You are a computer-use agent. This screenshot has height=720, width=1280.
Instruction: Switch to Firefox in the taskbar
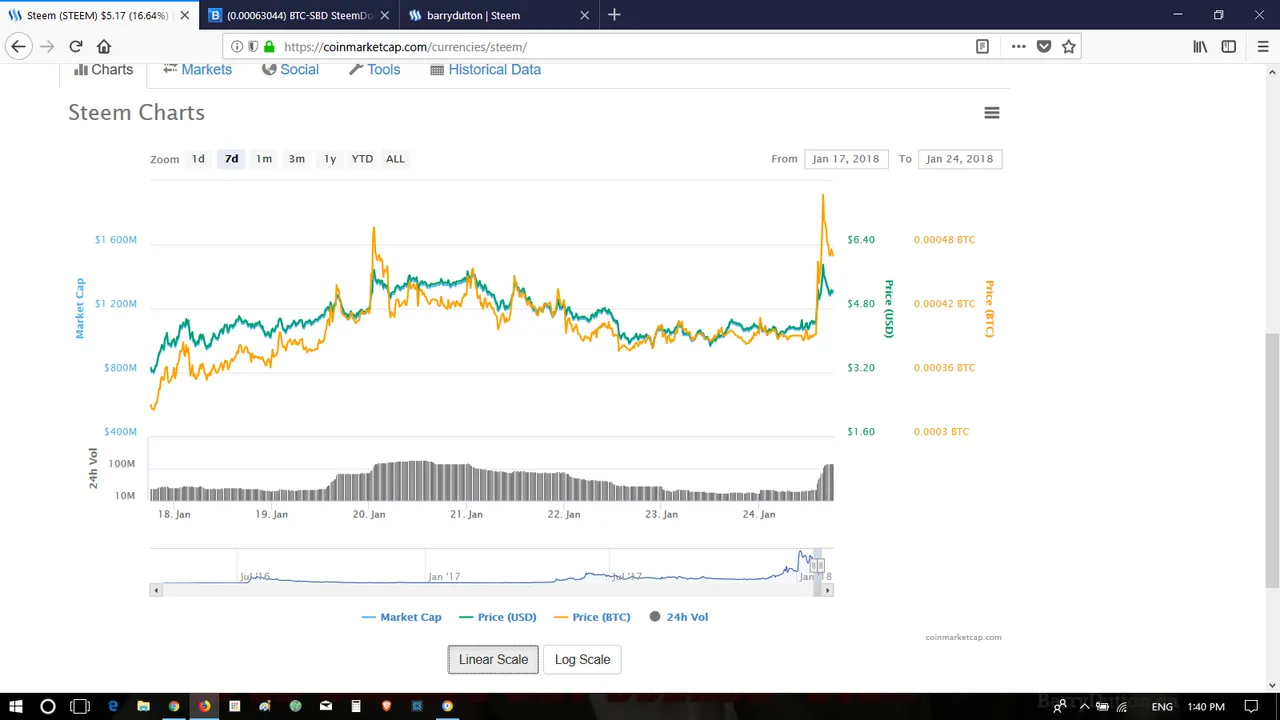(x=204, y=706)
